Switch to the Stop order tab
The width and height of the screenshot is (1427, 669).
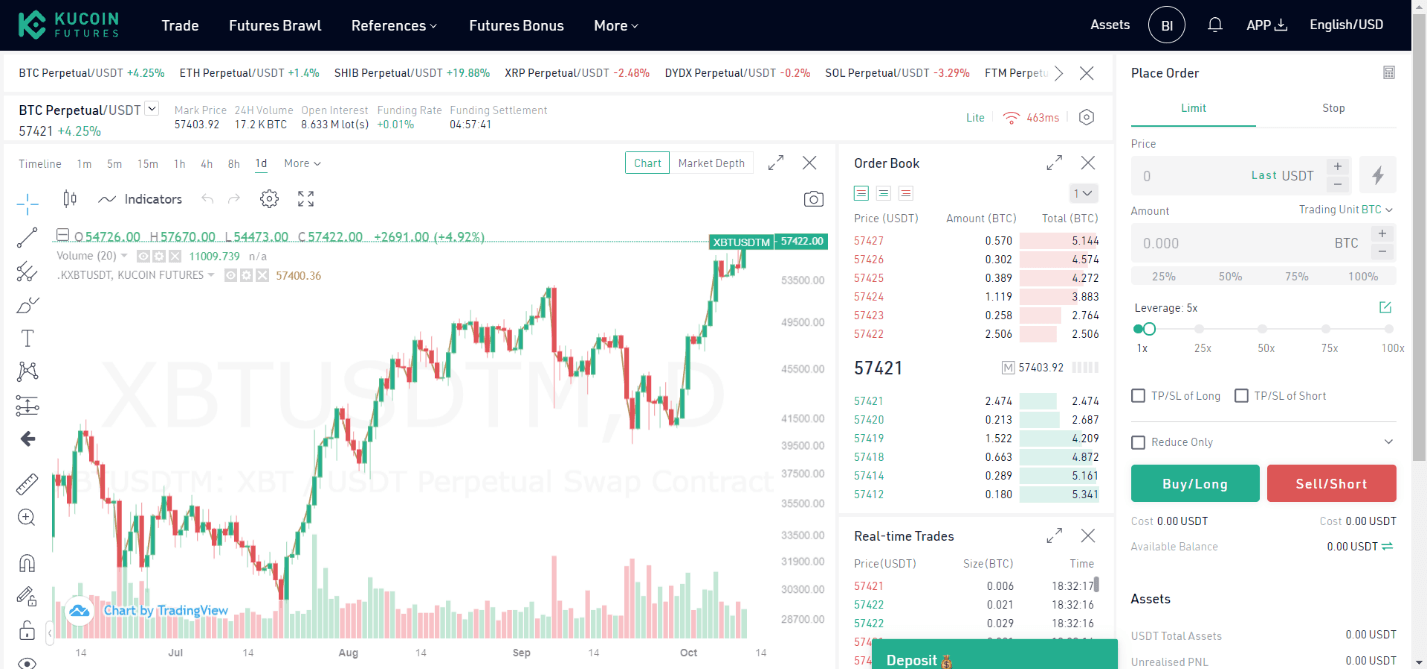click(1333, 108)
